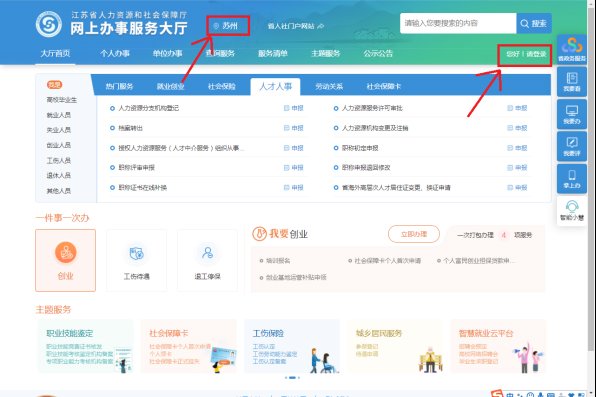Select 失业人员 in the role list
The height and width of the screenshot is (397, 596).
coord(59,130)
